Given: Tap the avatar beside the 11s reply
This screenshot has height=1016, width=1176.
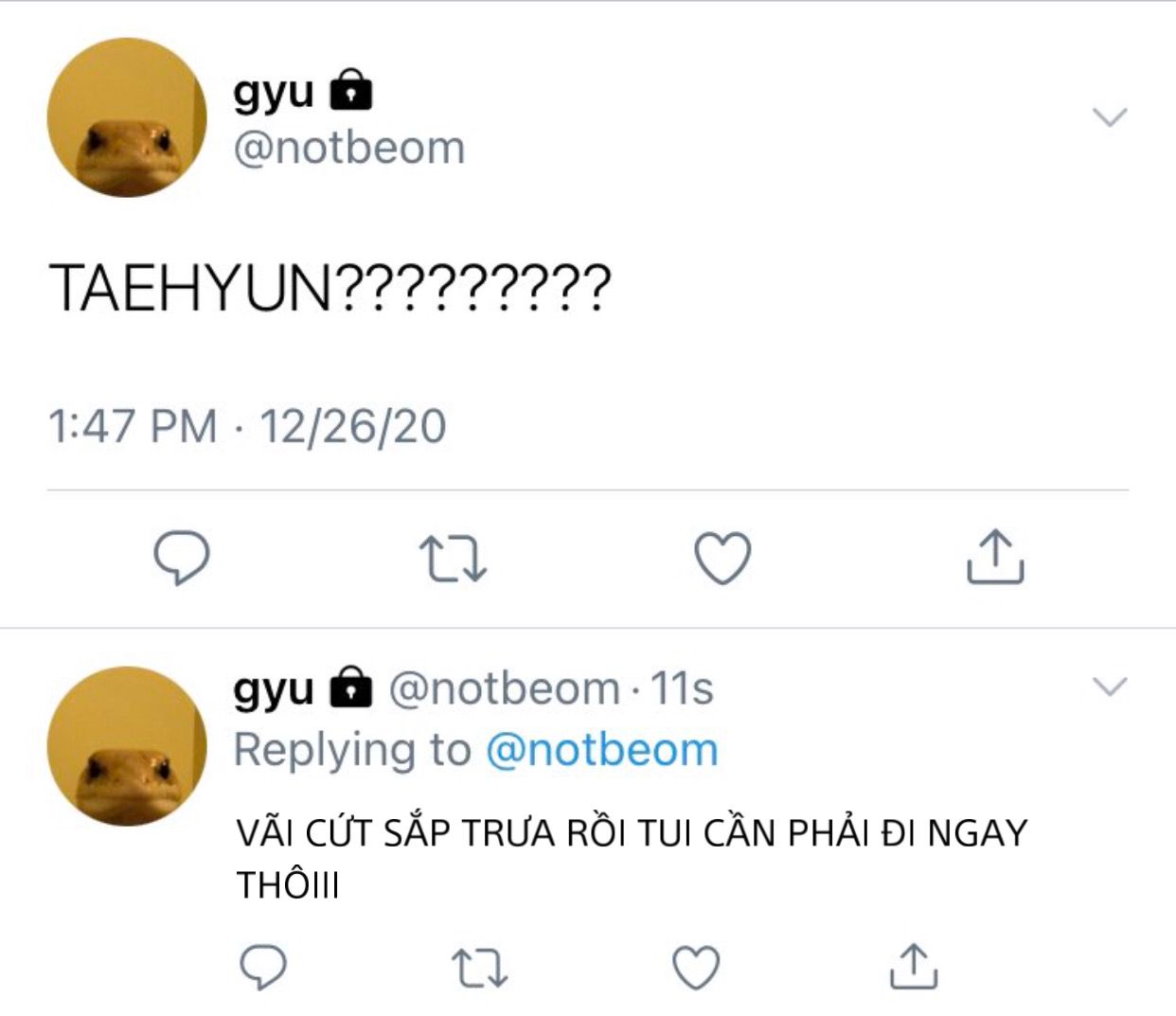Looking at the screenshot, I should point(127,746).
